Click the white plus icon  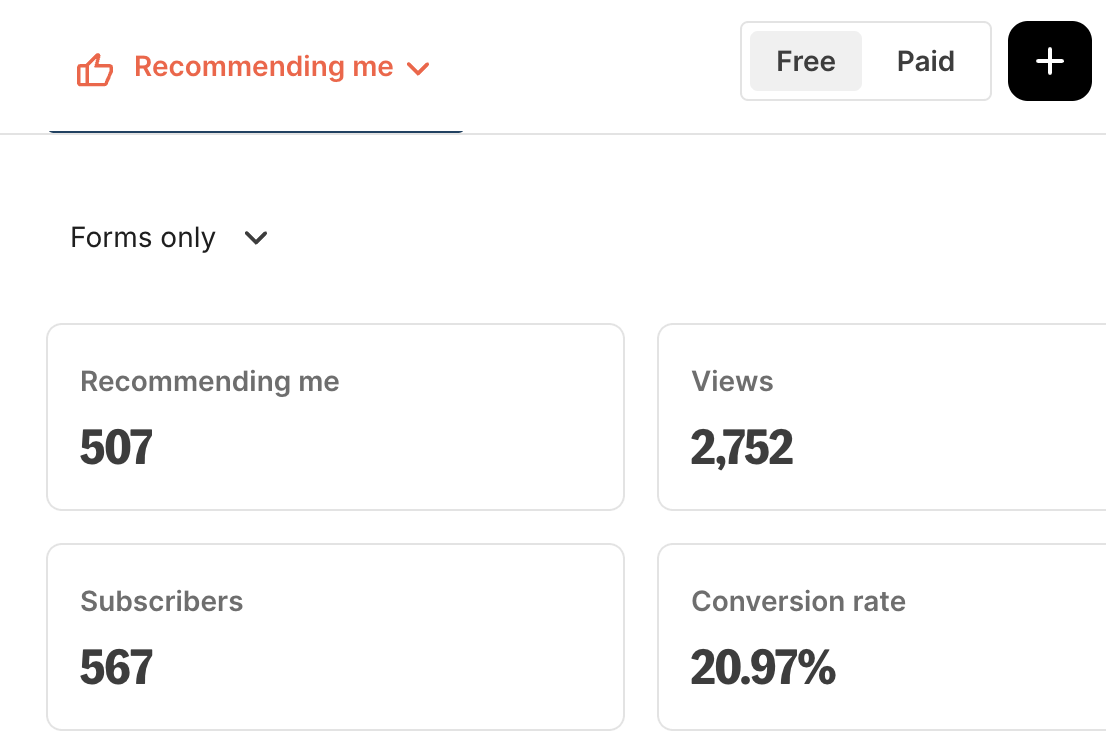1050,61
